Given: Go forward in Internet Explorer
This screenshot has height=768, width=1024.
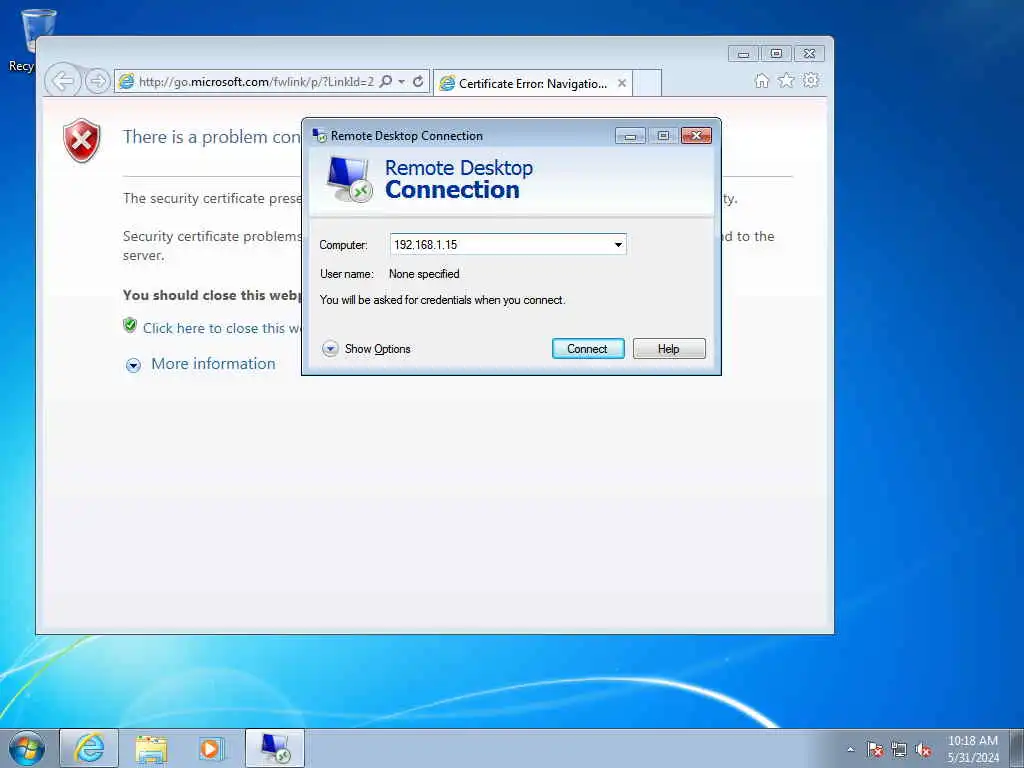Looking at the screenshot, I should point(97,82).
